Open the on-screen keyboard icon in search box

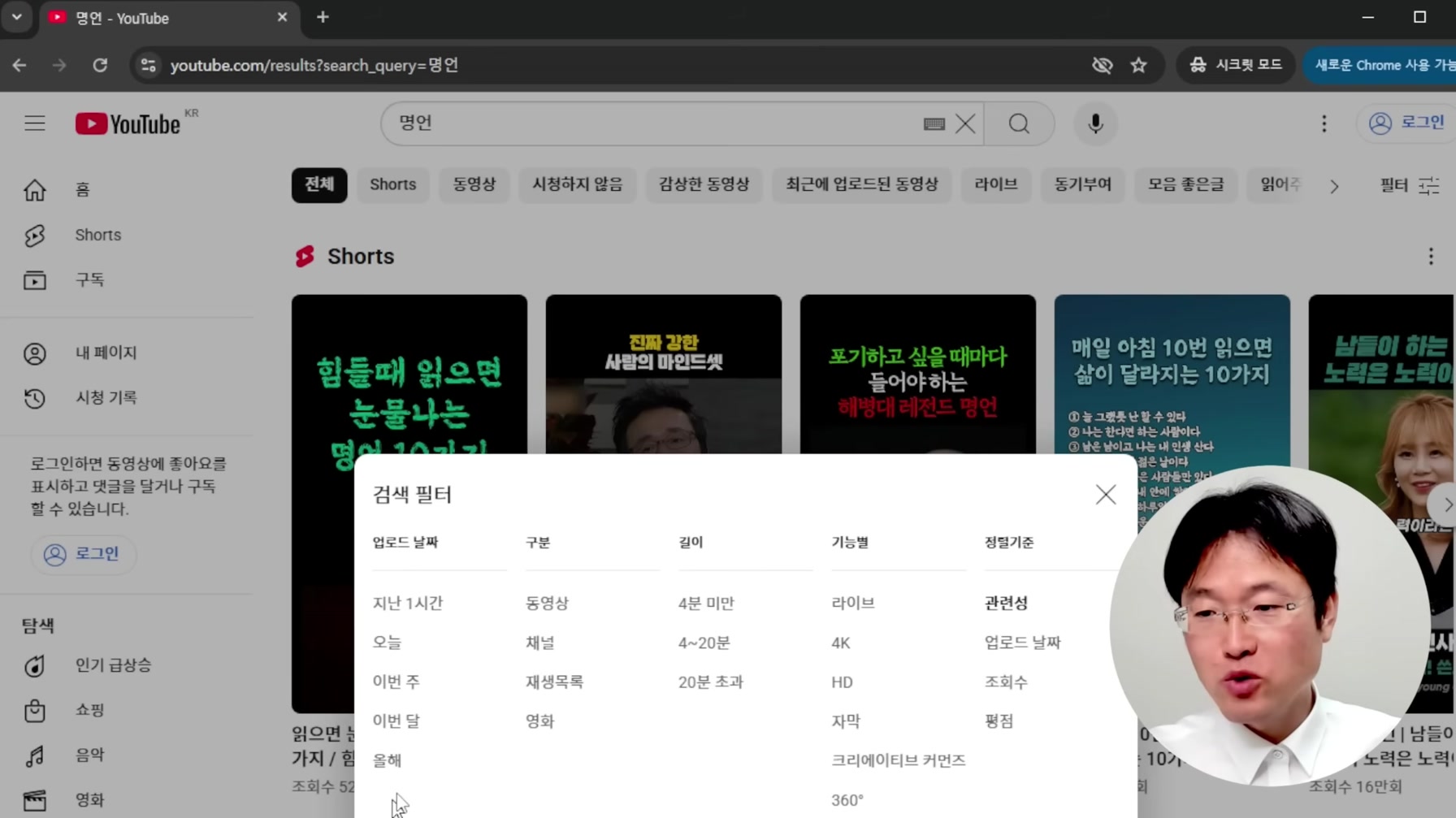[934, 123]
